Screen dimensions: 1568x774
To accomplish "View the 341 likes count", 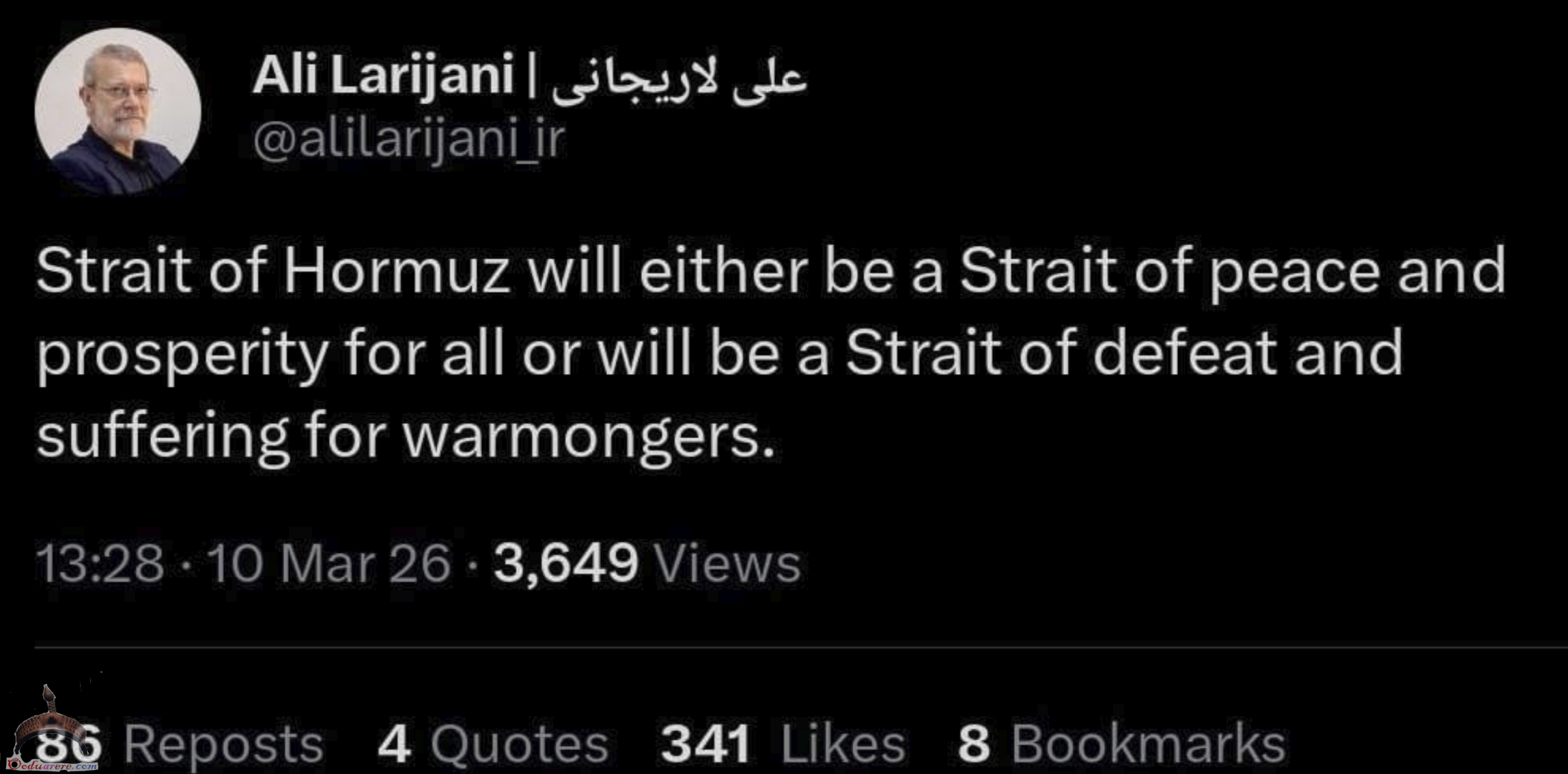I will point(705,743).
